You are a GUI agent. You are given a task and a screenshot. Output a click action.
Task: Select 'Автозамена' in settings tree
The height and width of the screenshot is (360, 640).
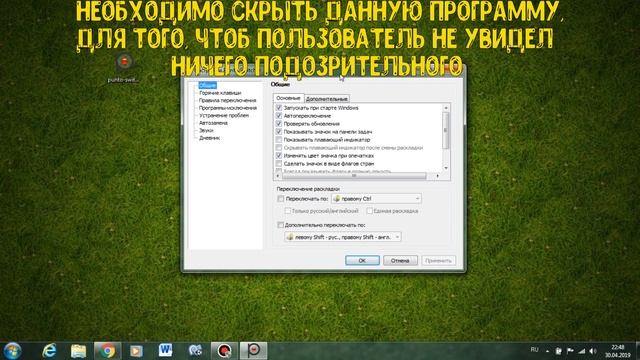(x=213, y=123)
